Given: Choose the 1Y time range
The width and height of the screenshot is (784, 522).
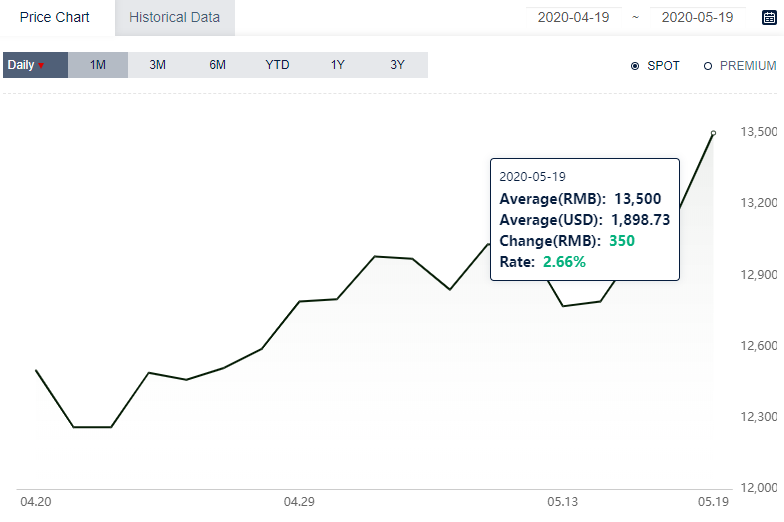Looking at the screenshot, I should pos(338,65).
